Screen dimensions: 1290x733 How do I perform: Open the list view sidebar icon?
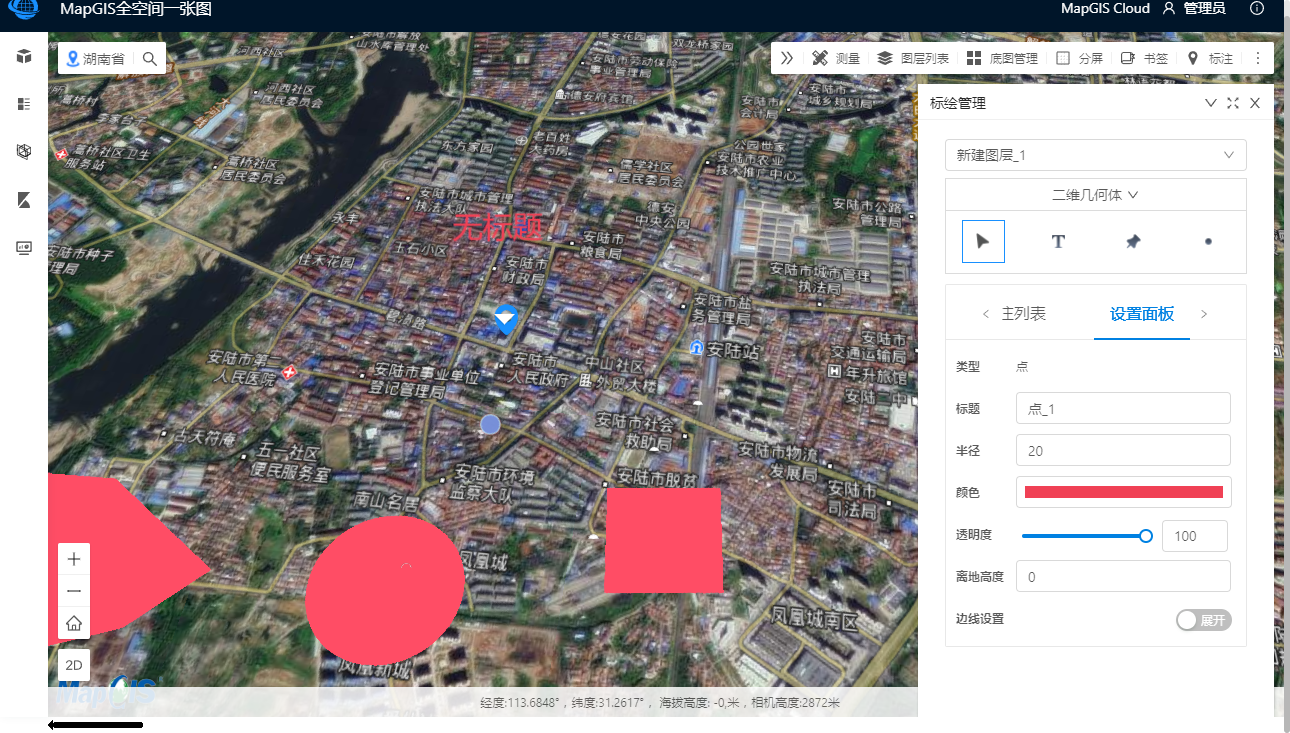(24, 104)
